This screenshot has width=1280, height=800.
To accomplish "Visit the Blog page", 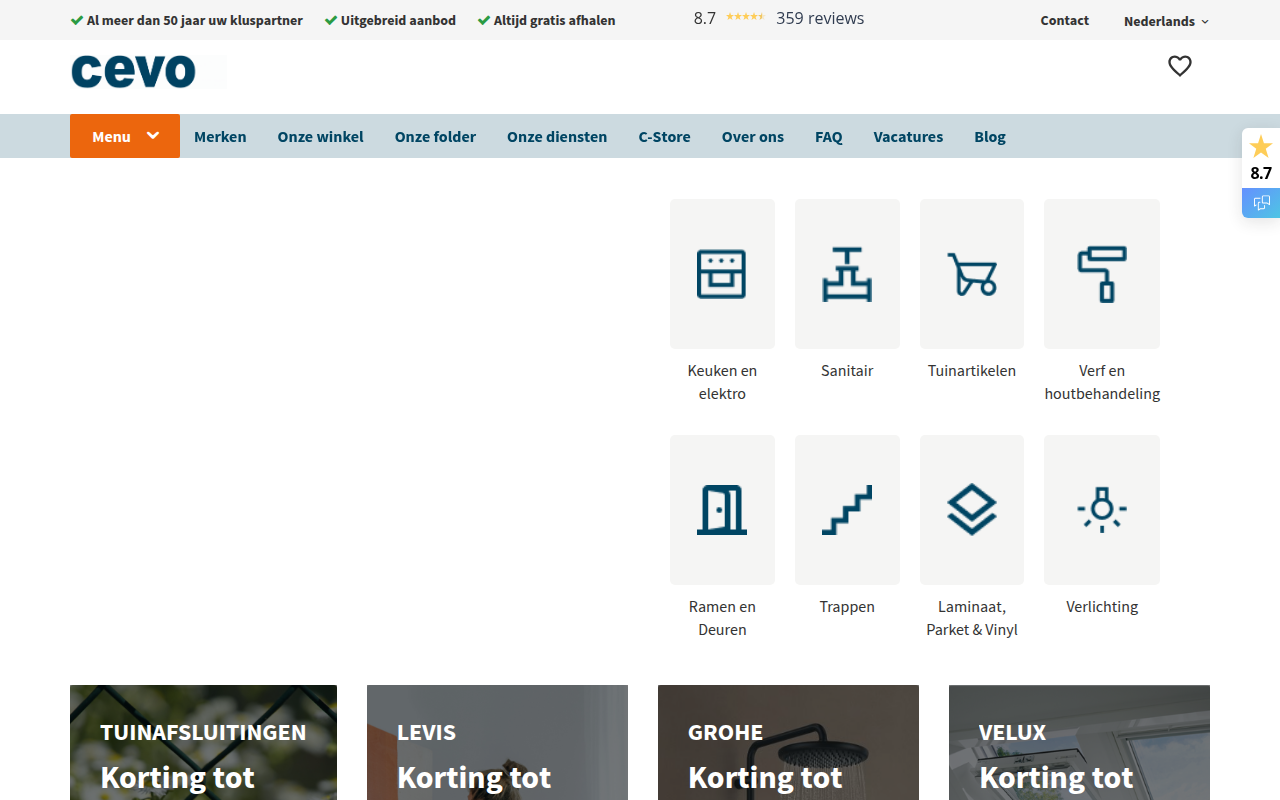I will (990, 137).
